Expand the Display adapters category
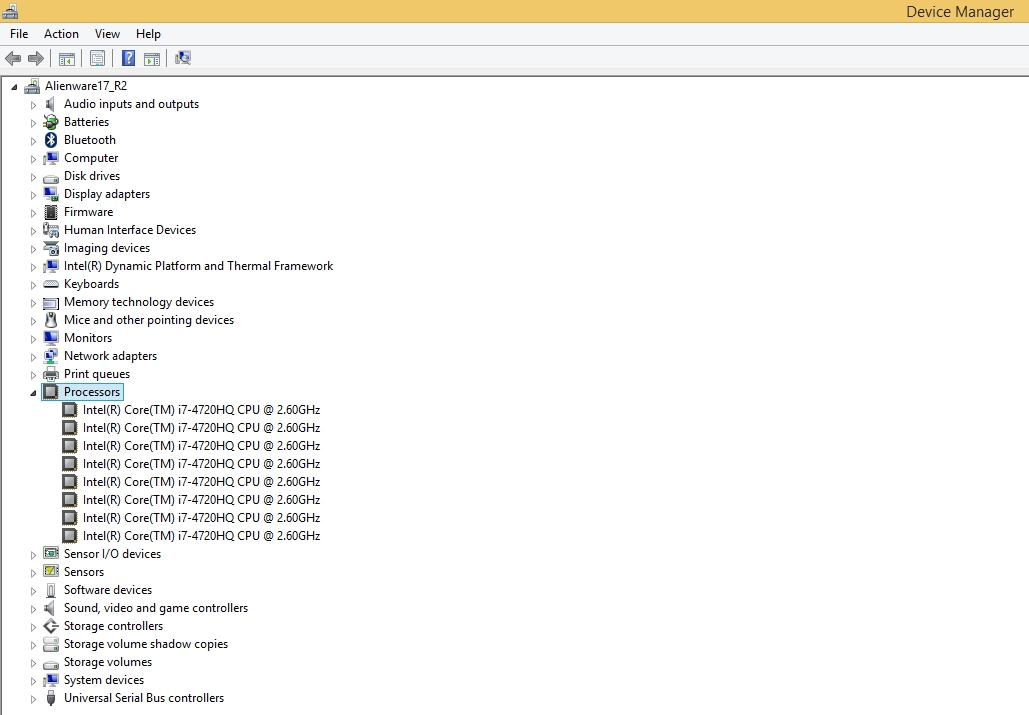The image size is (1029, 715). [33, 195]
